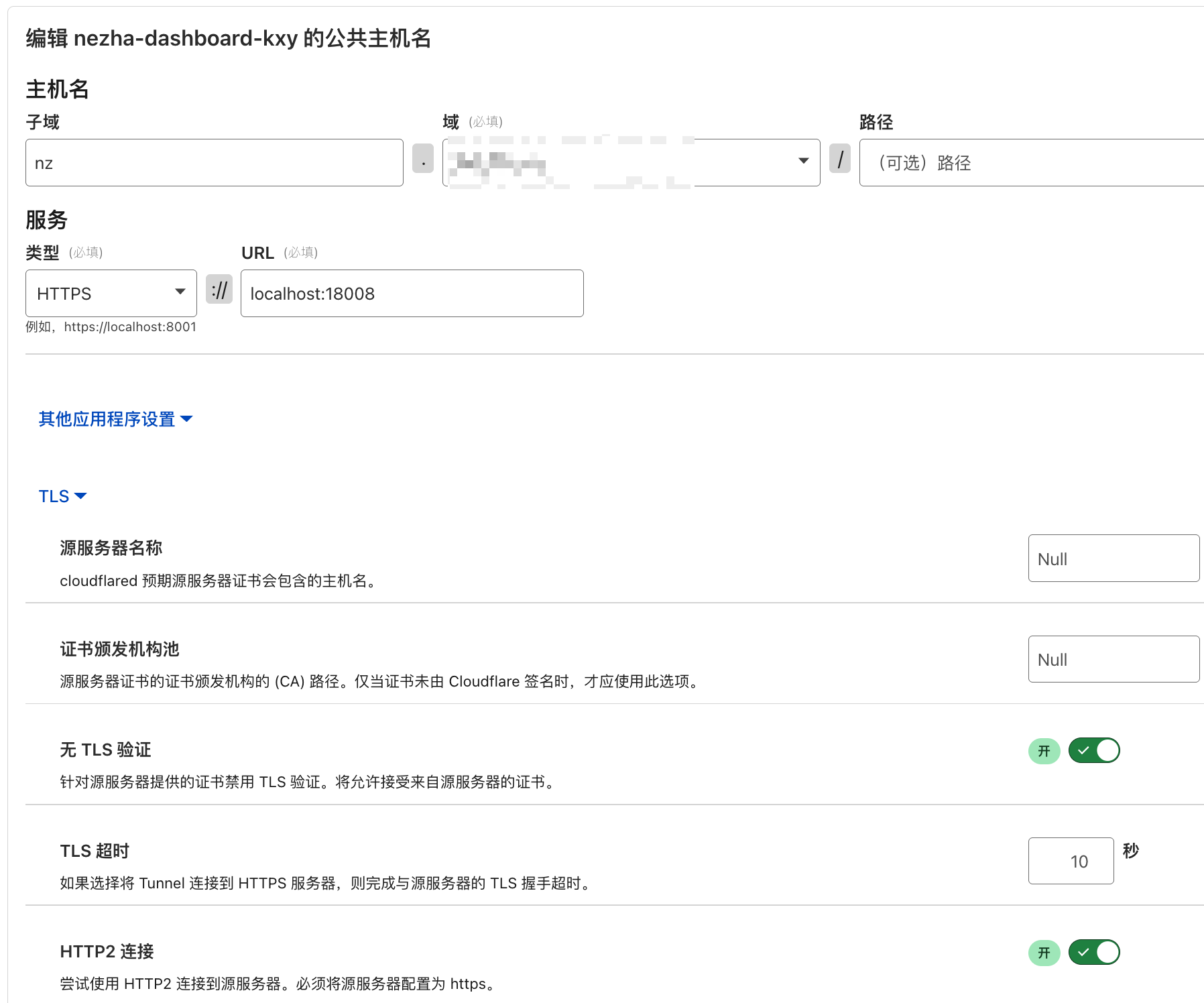This screenshot has height=1003, width=1204.
Task: Click the 其他应用程序设置 caret arrow
Action: tap(186, 419)
